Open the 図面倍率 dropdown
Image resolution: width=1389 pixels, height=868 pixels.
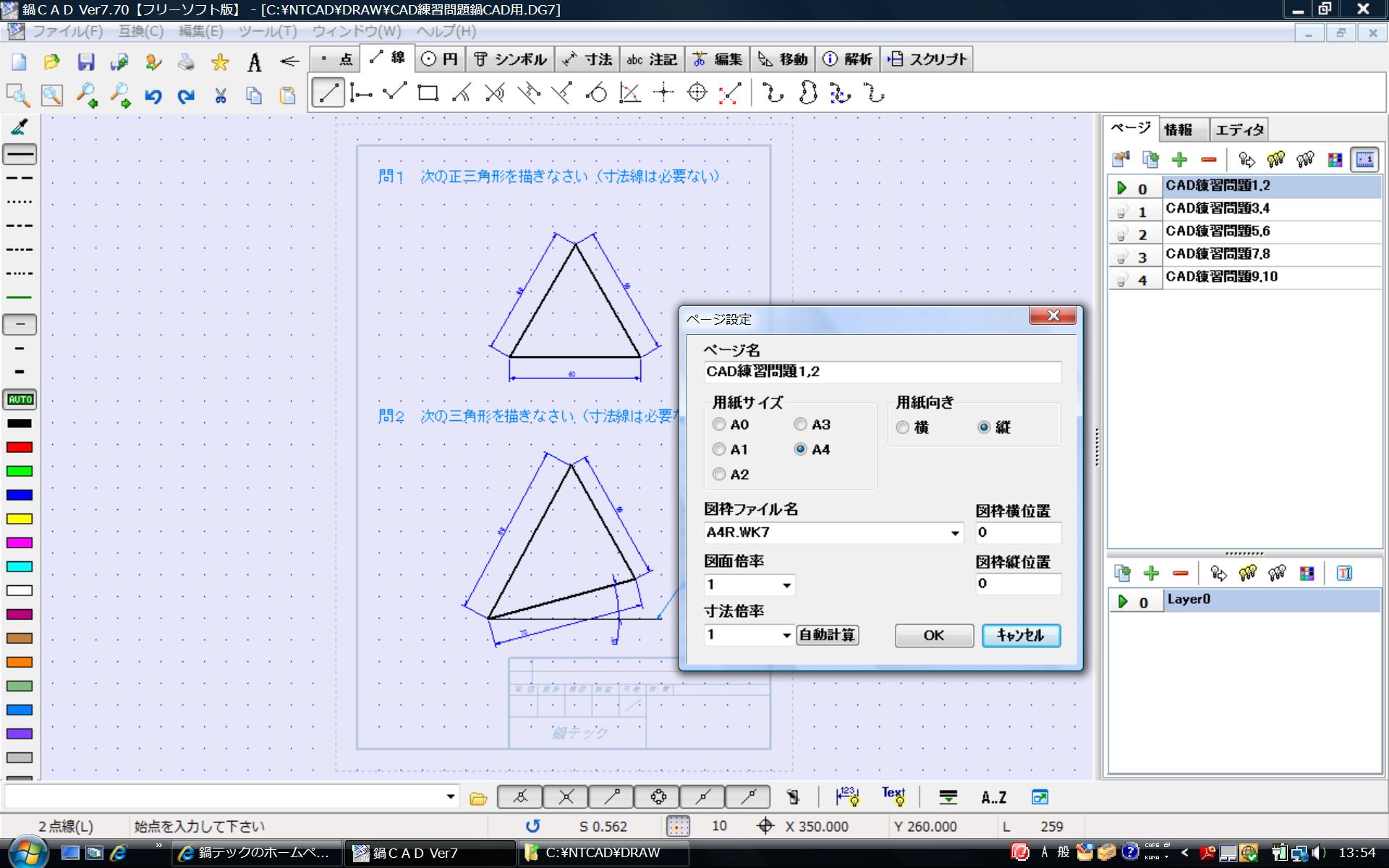(x=786, y=585)
